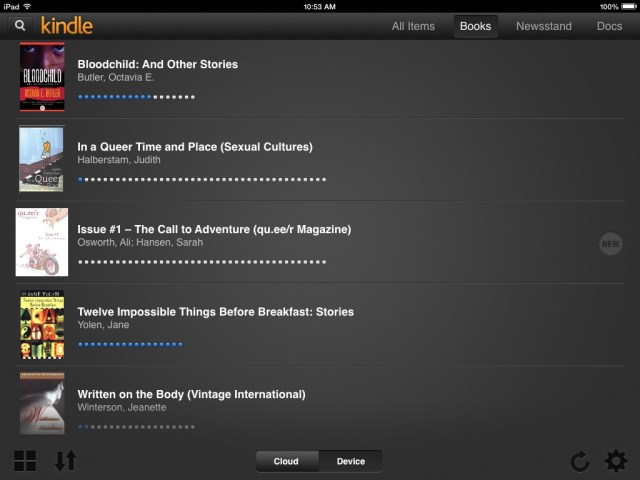Tap In a Queer Time progress dots
640x480 pixels.
[202, 180]
